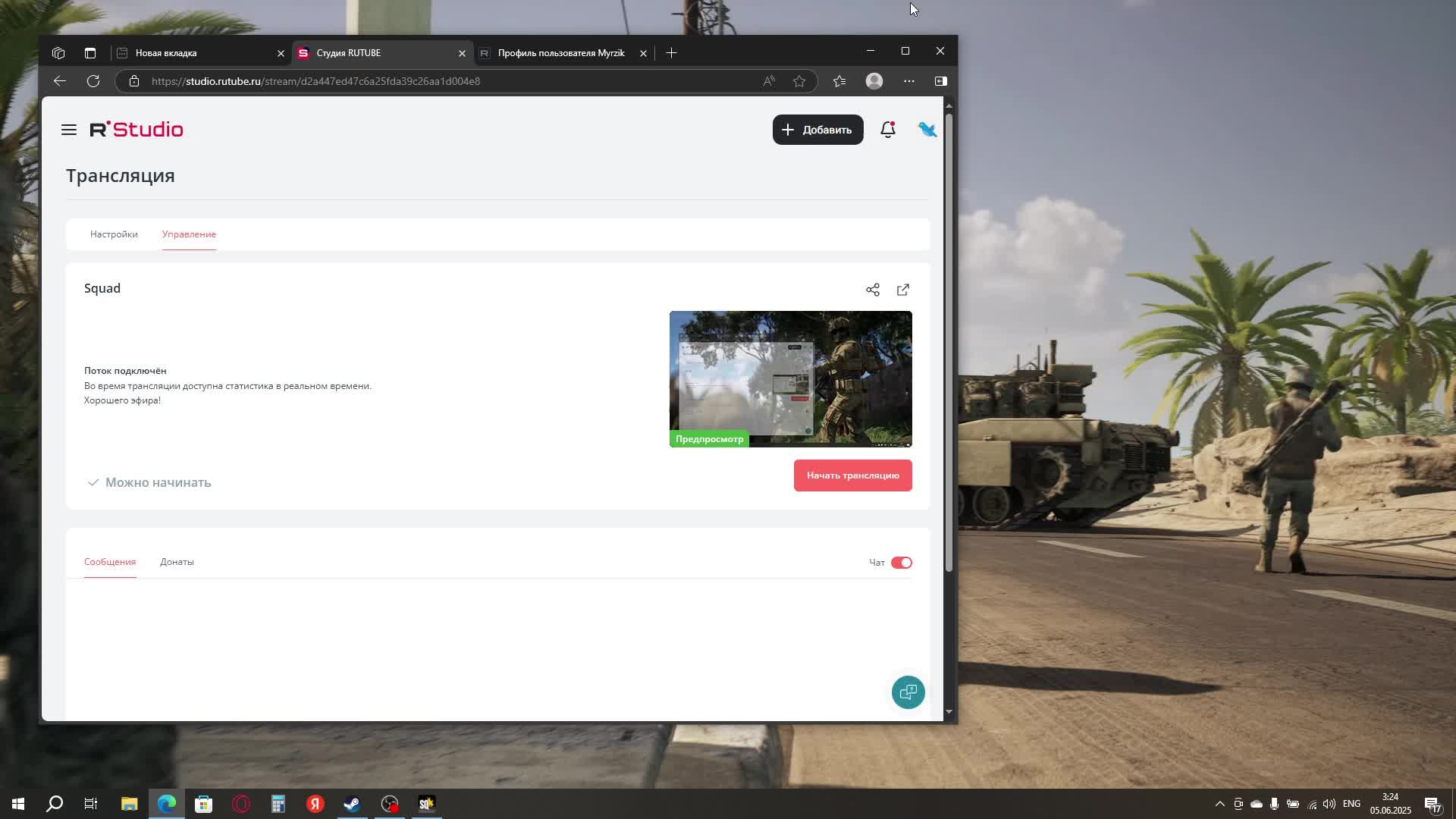
Task: Open the Edge settings ellipsis menu
Action: 908,81
